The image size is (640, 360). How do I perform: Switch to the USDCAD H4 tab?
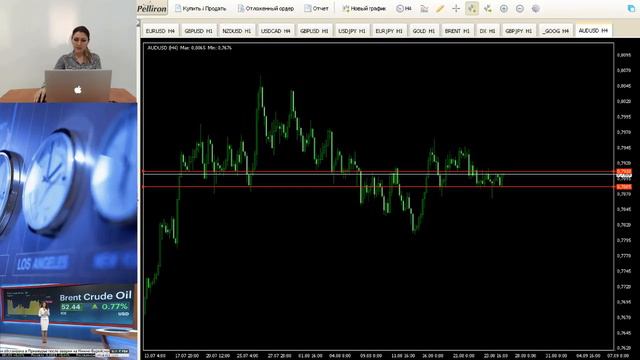point(276,31)
